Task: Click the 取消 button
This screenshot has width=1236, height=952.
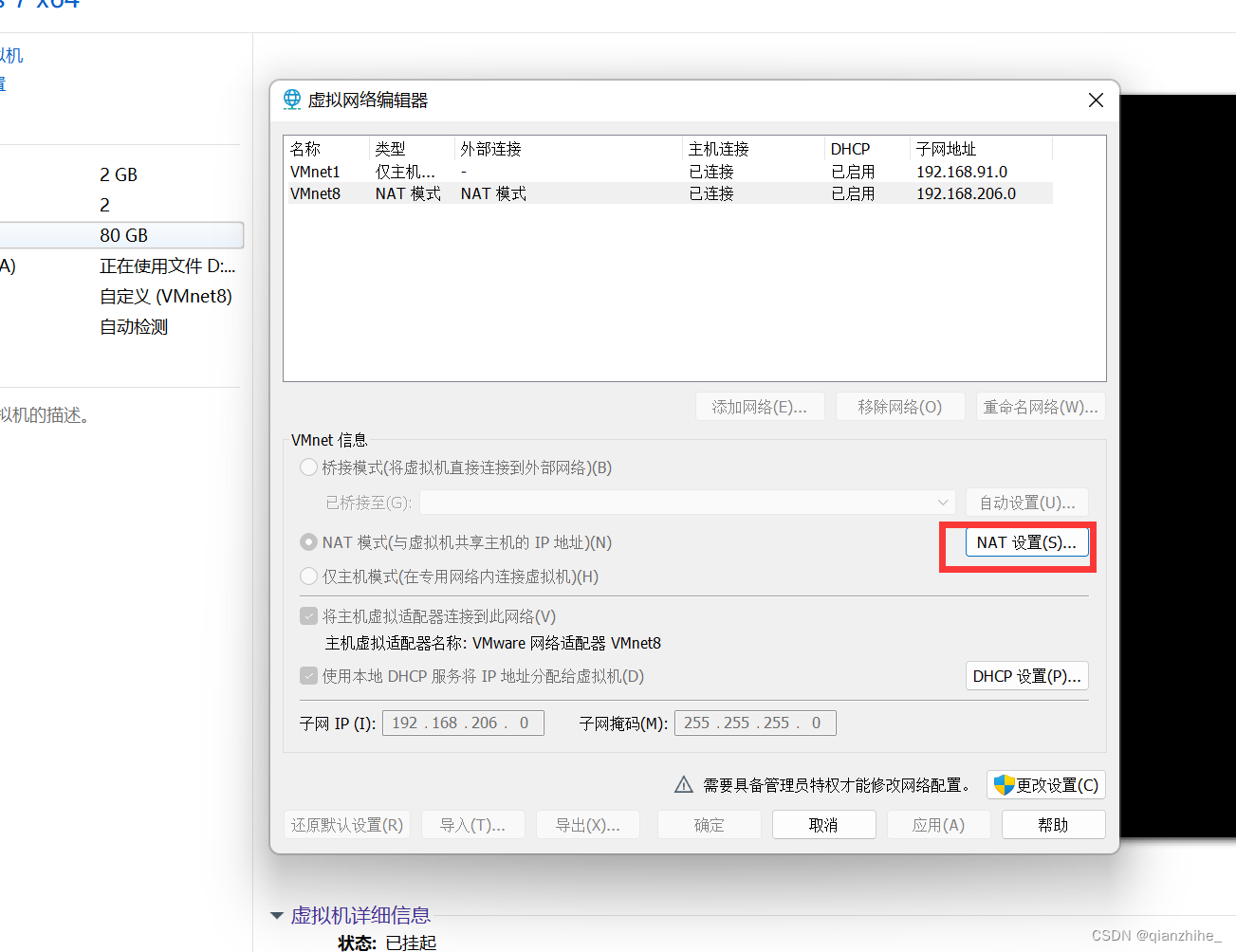Action: click(x=823, y=825)
